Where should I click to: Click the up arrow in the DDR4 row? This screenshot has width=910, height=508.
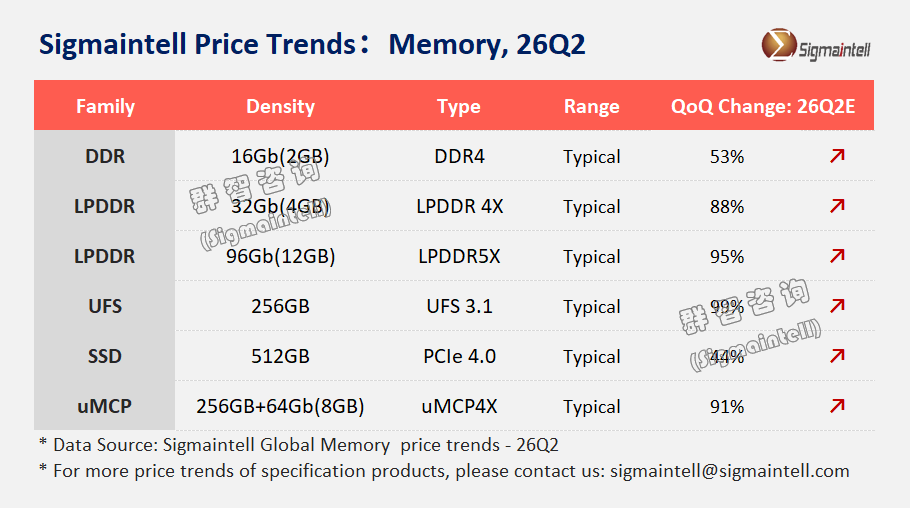(838, 156)
